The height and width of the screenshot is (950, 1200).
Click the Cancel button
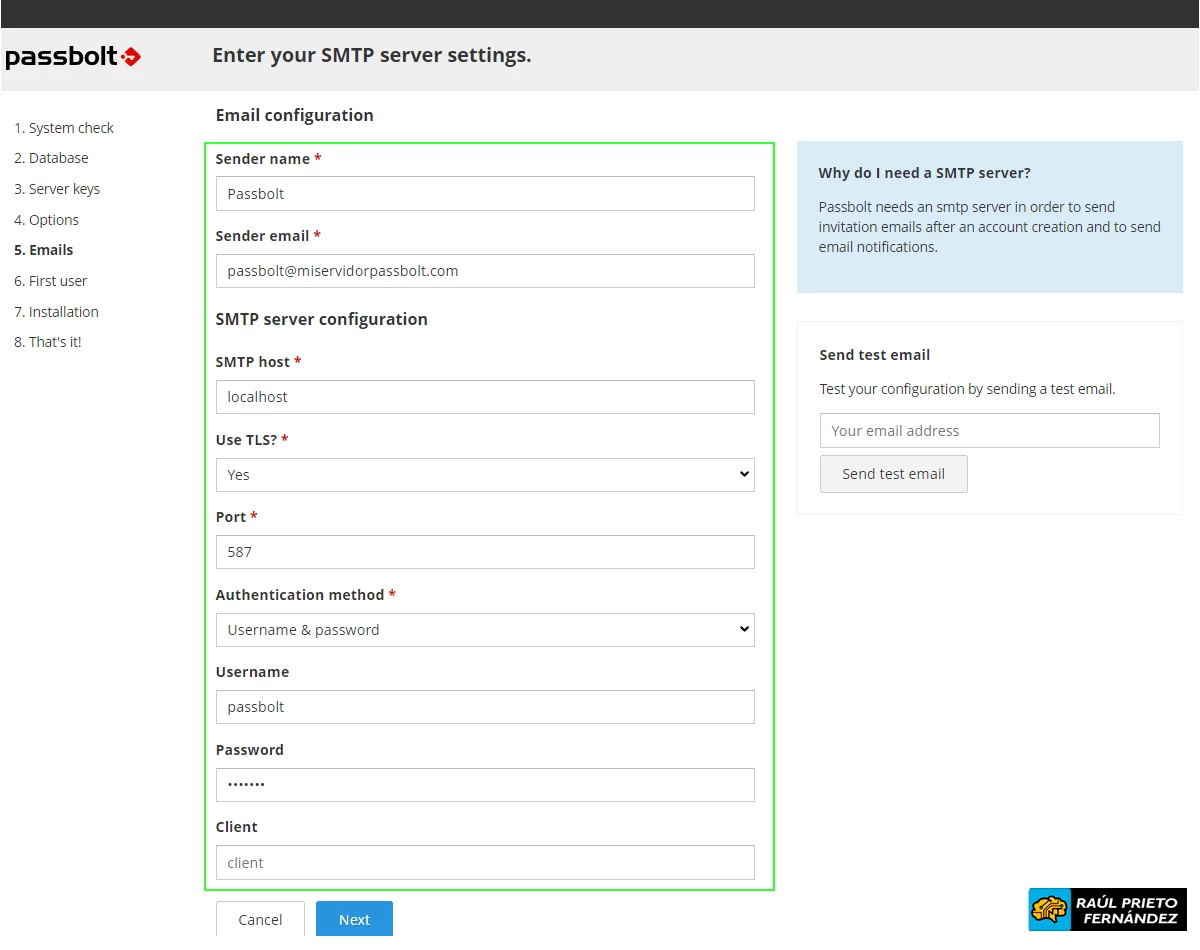pyautogui.click(x=260, y=919)
